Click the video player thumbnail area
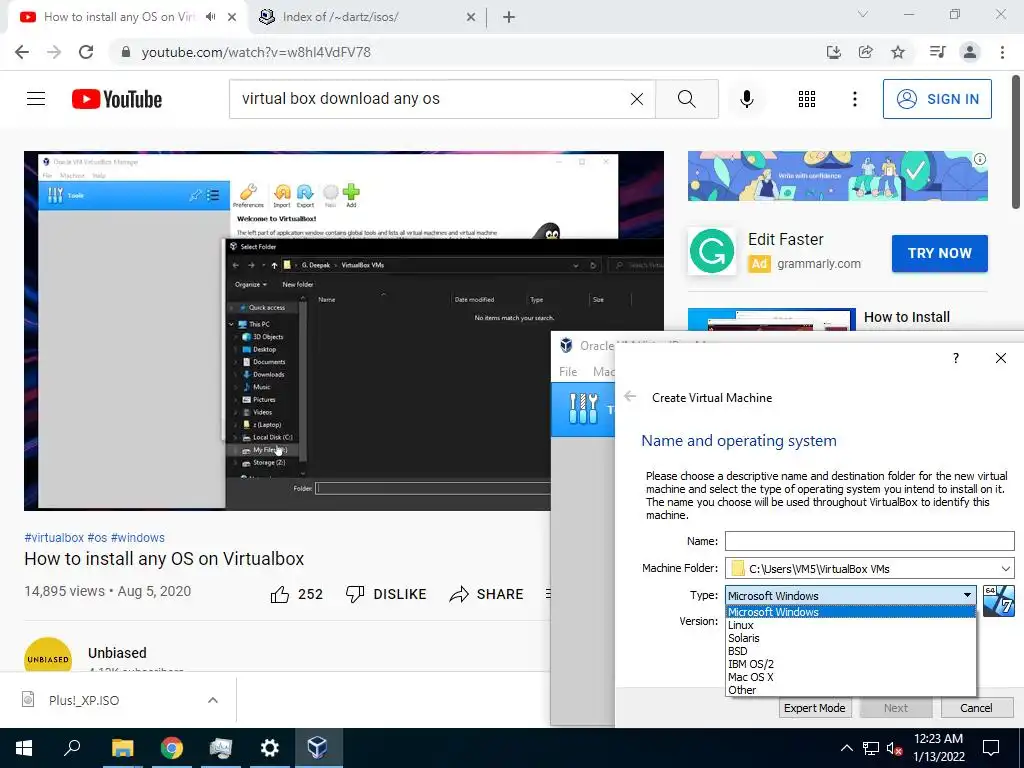 tap(344, 330)
